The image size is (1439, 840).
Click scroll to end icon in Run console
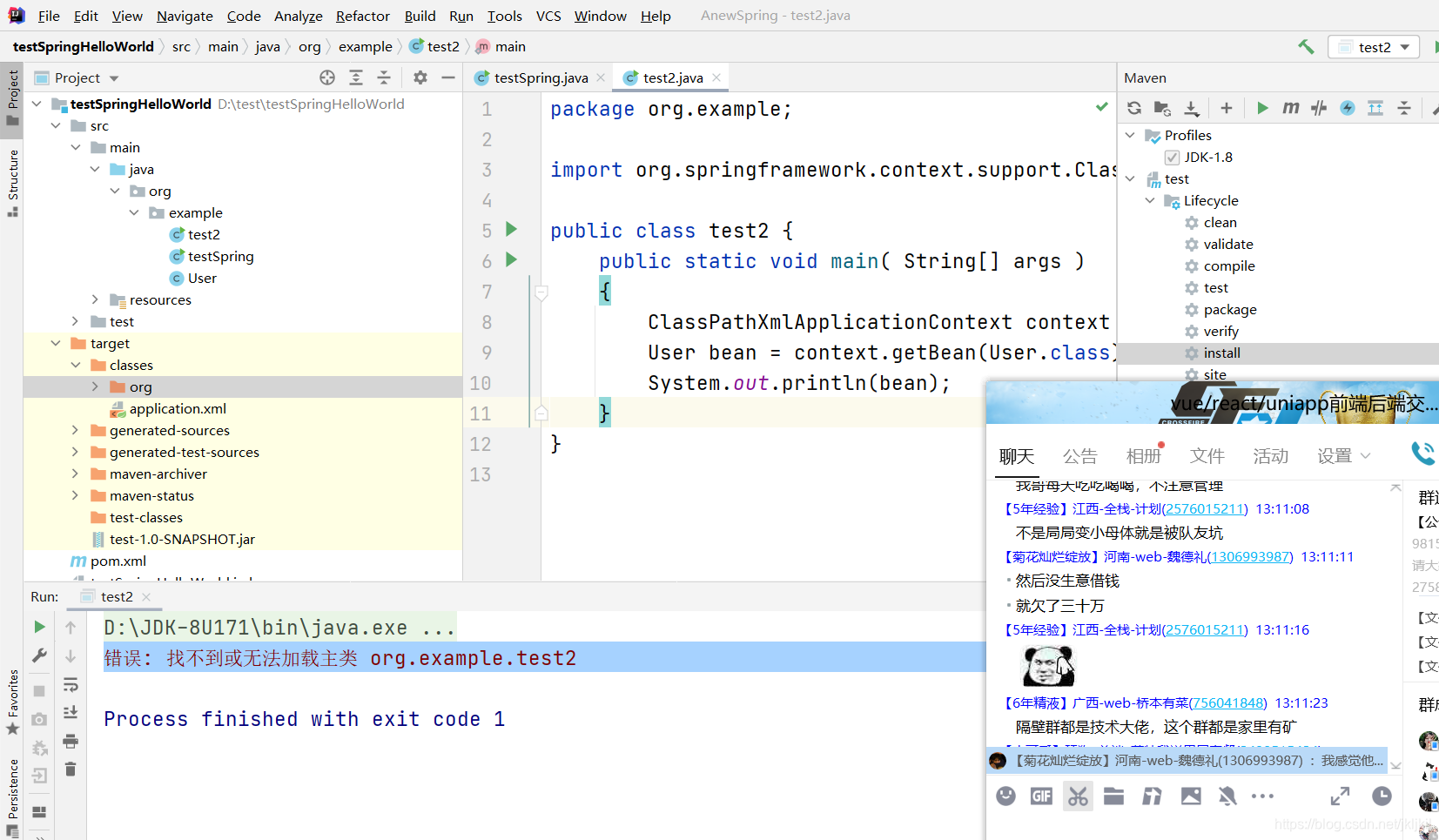(x=71, y=713)
